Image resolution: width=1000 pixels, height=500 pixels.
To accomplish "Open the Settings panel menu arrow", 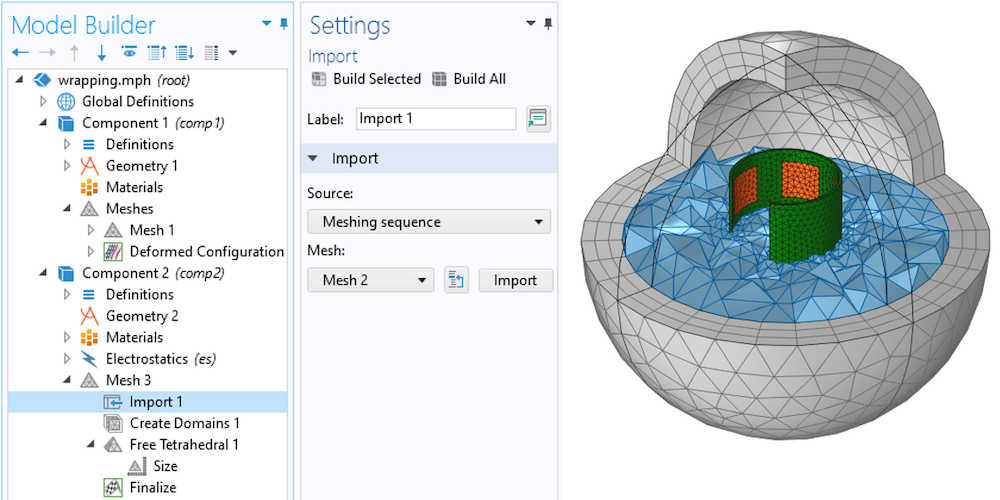I will [531, 24].
